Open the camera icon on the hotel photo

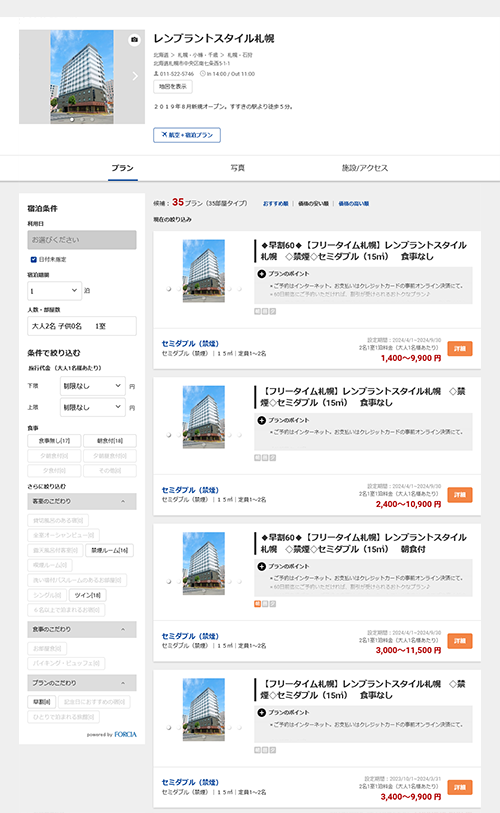[134, 39]
